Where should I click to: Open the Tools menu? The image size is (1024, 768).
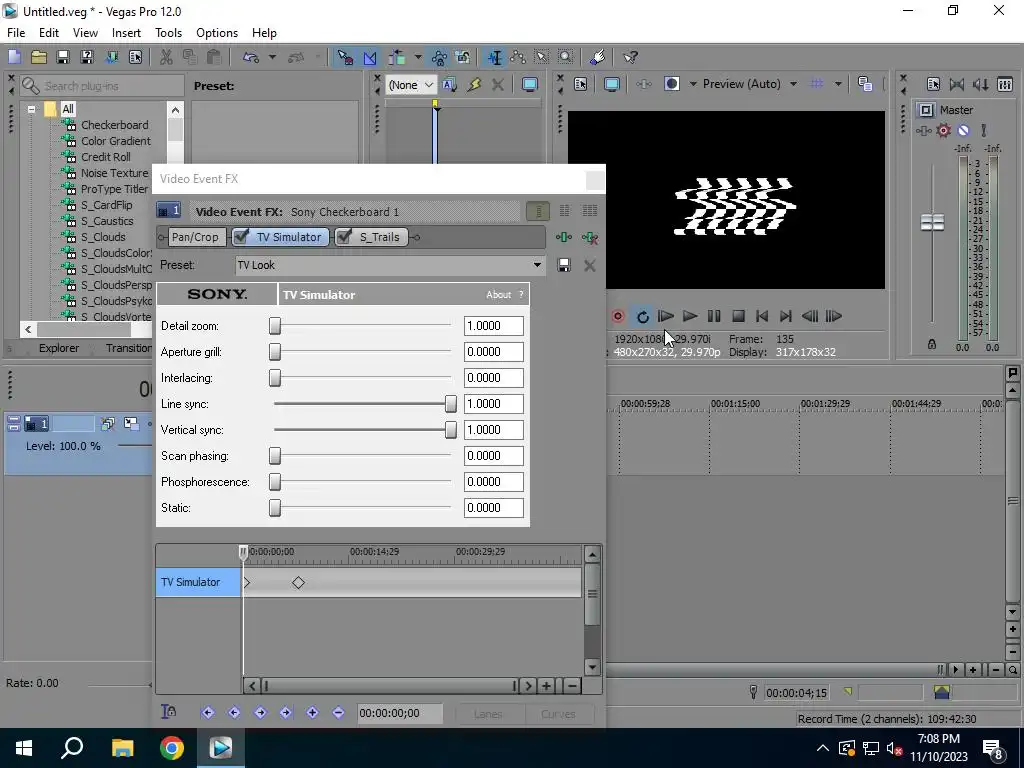[x=168, y=33]
